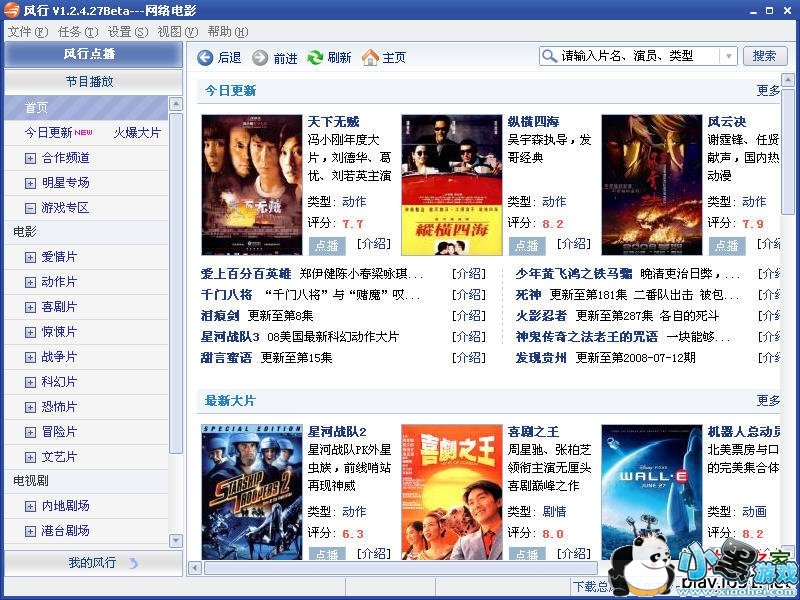Expand the 合作频道 tree node
800x600 pixels.
pyautogui.click(x=30, y=158)
